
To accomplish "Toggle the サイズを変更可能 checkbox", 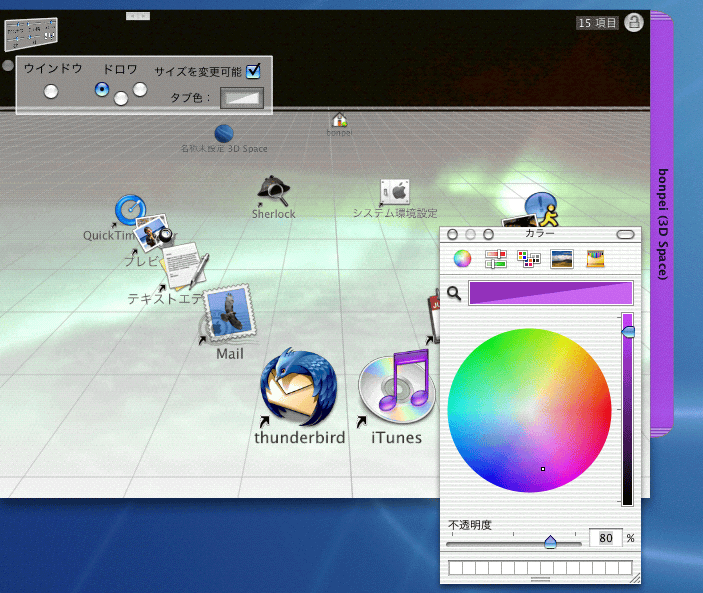I will click(x=253, y=71).
